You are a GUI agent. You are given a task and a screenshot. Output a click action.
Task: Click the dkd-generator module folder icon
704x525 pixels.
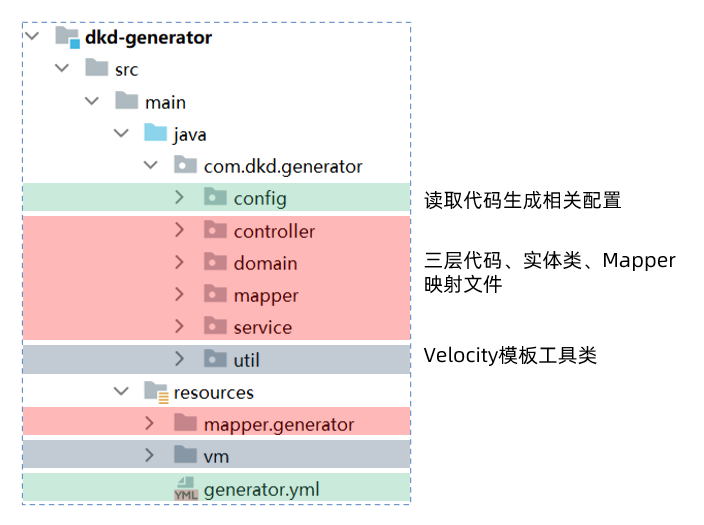point(67,38)
